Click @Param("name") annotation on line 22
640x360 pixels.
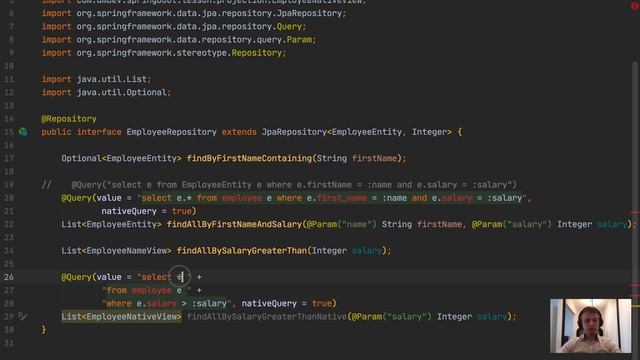pyautogui.click(x=342, y=224)
